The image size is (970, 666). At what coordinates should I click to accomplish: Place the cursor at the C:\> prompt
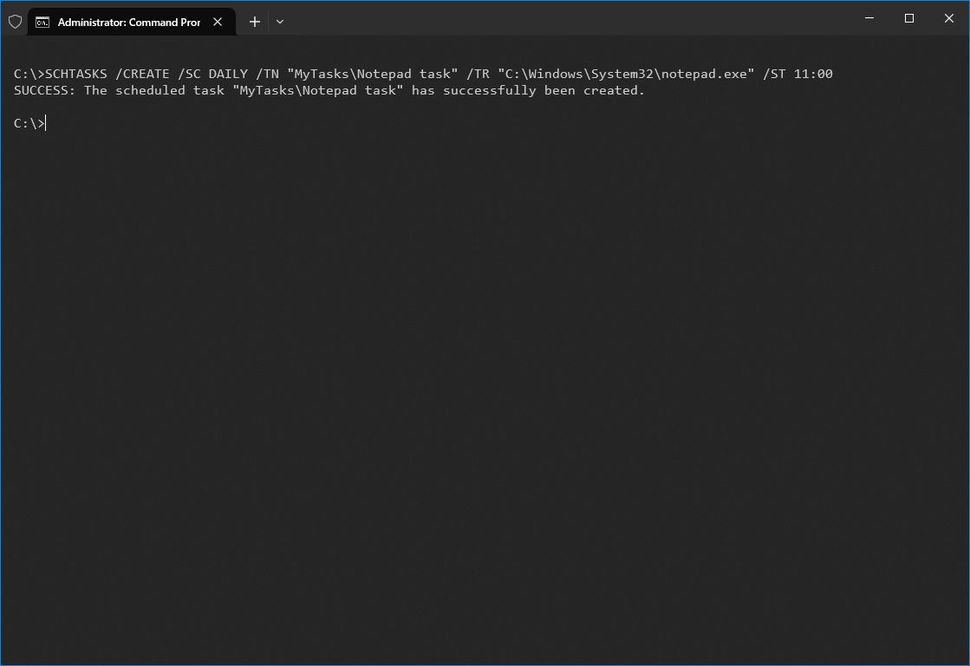(27, 122)
